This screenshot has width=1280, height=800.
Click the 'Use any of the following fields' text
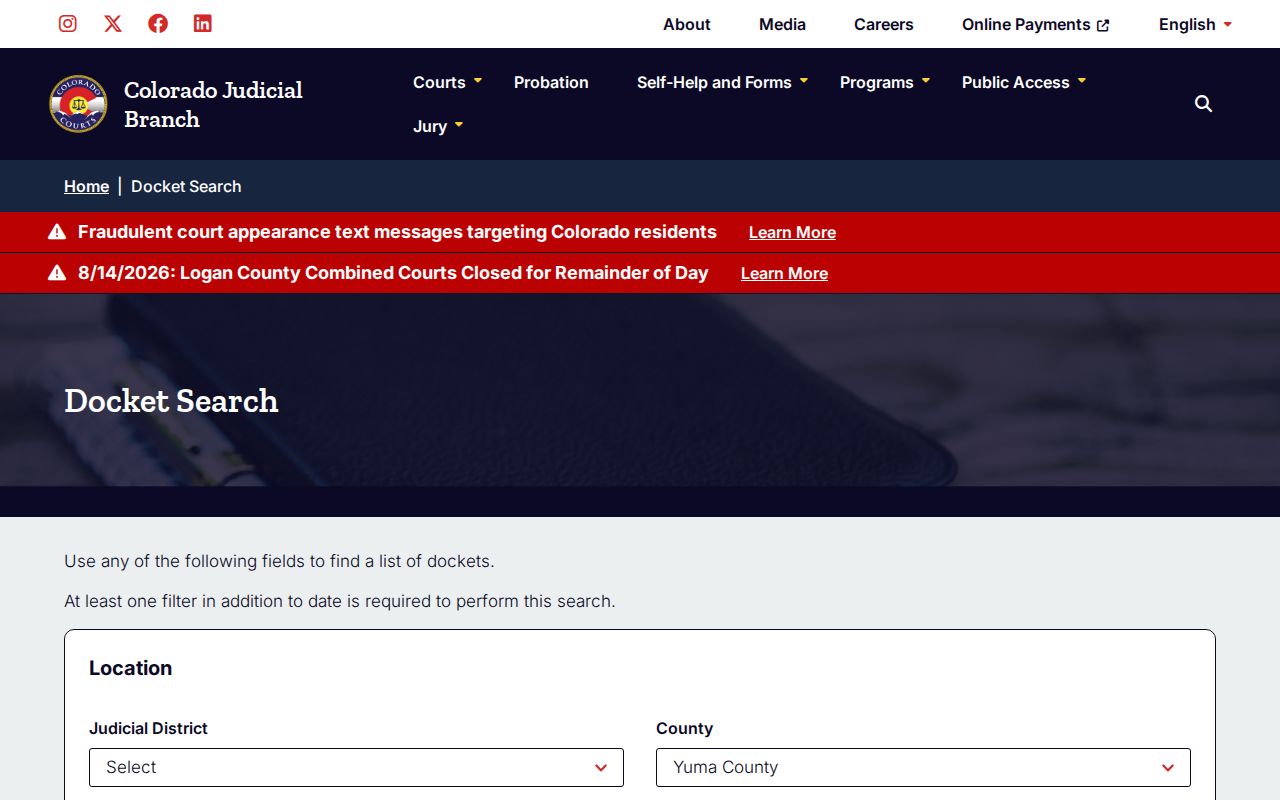coord(279,561)
